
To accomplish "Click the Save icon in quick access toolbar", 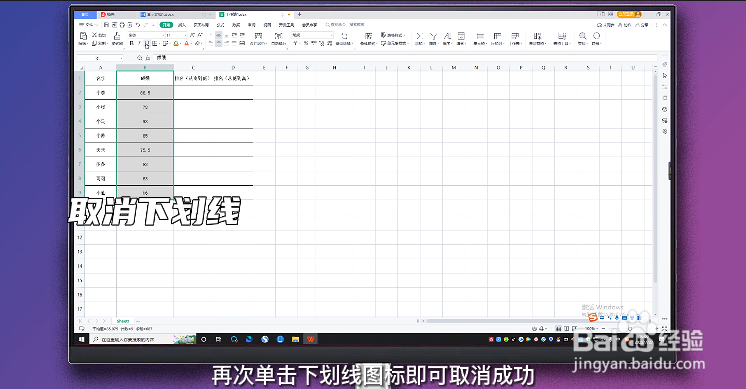I will click(106, 25).
